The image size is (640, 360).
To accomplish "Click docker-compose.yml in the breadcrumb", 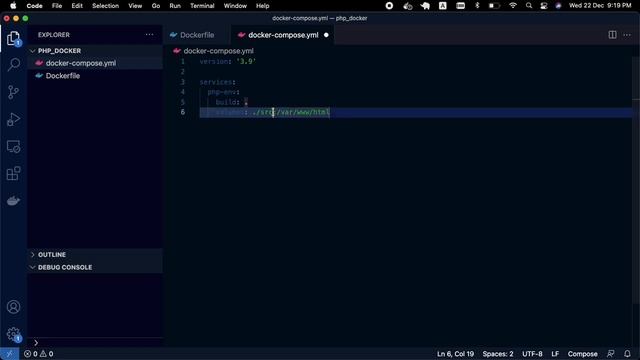I will coord(218,51).
